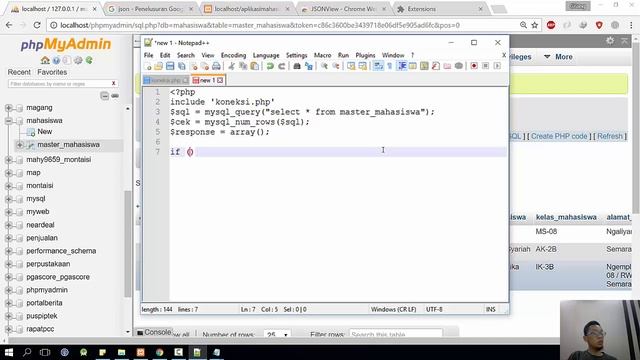Expand the penjualan database node
Viewport: 640px width, 360px height.
[x=9, y=238]
